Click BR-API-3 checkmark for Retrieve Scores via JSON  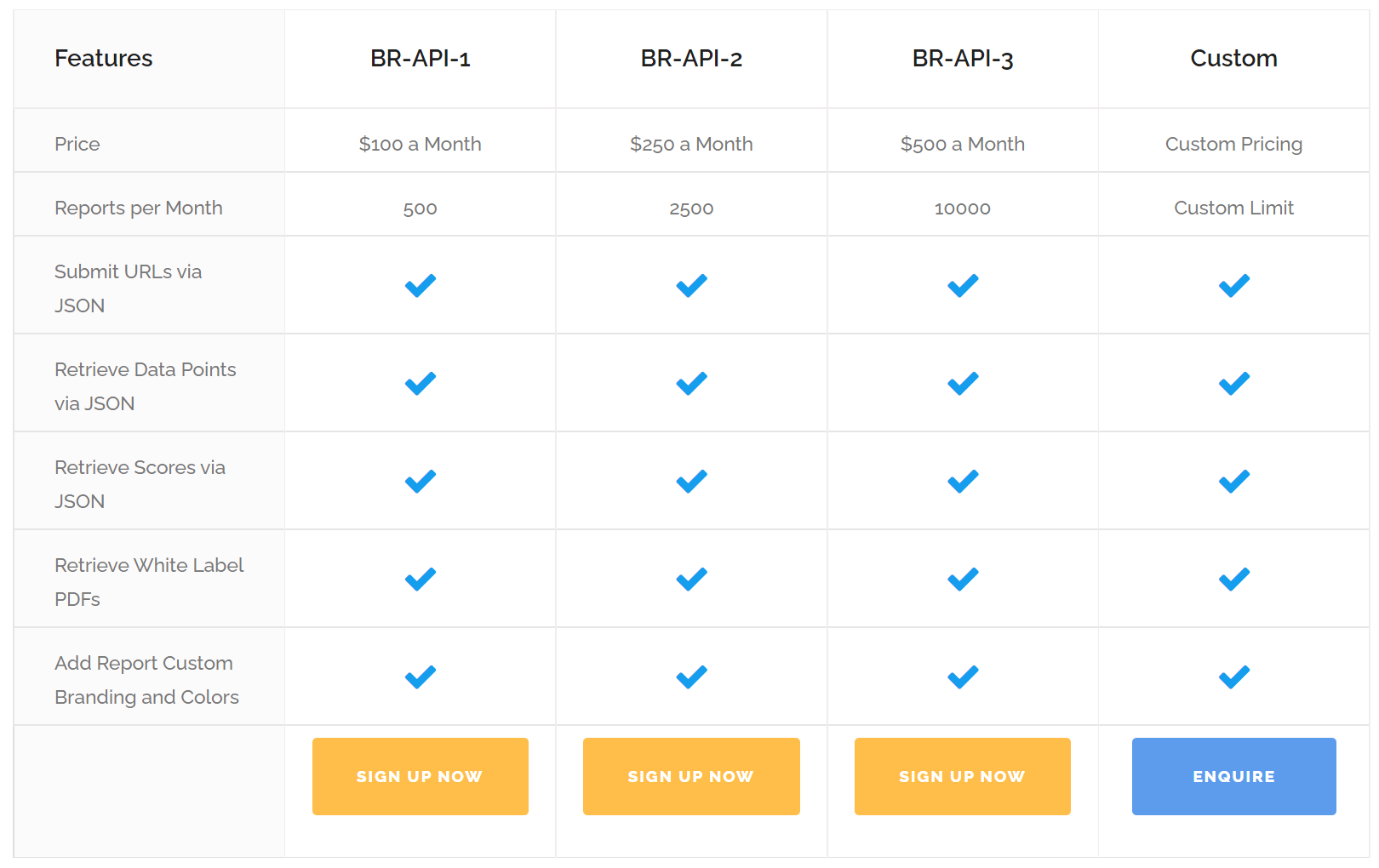pos(963,481)
